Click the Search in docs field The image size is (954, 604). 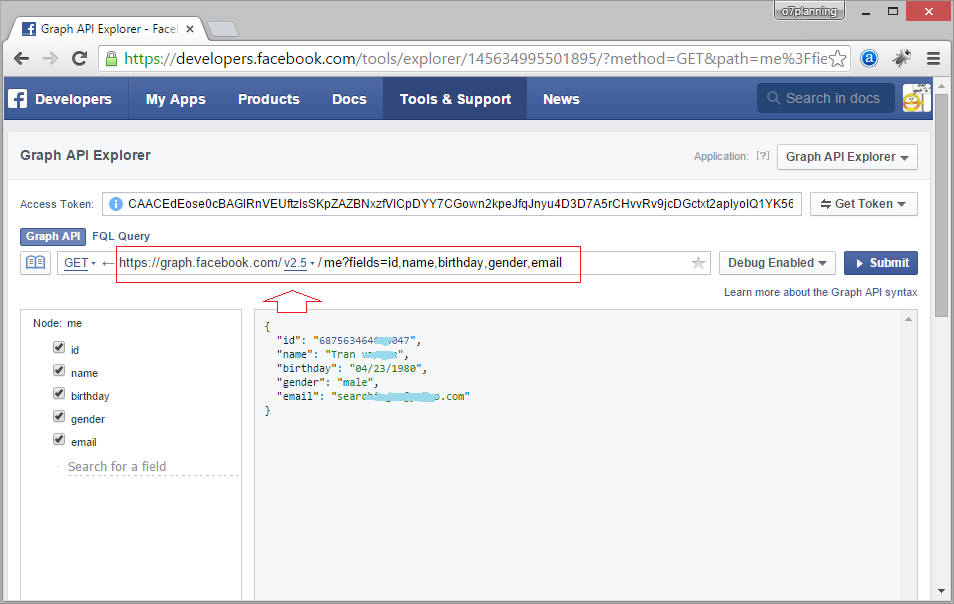tap(826, 98)
